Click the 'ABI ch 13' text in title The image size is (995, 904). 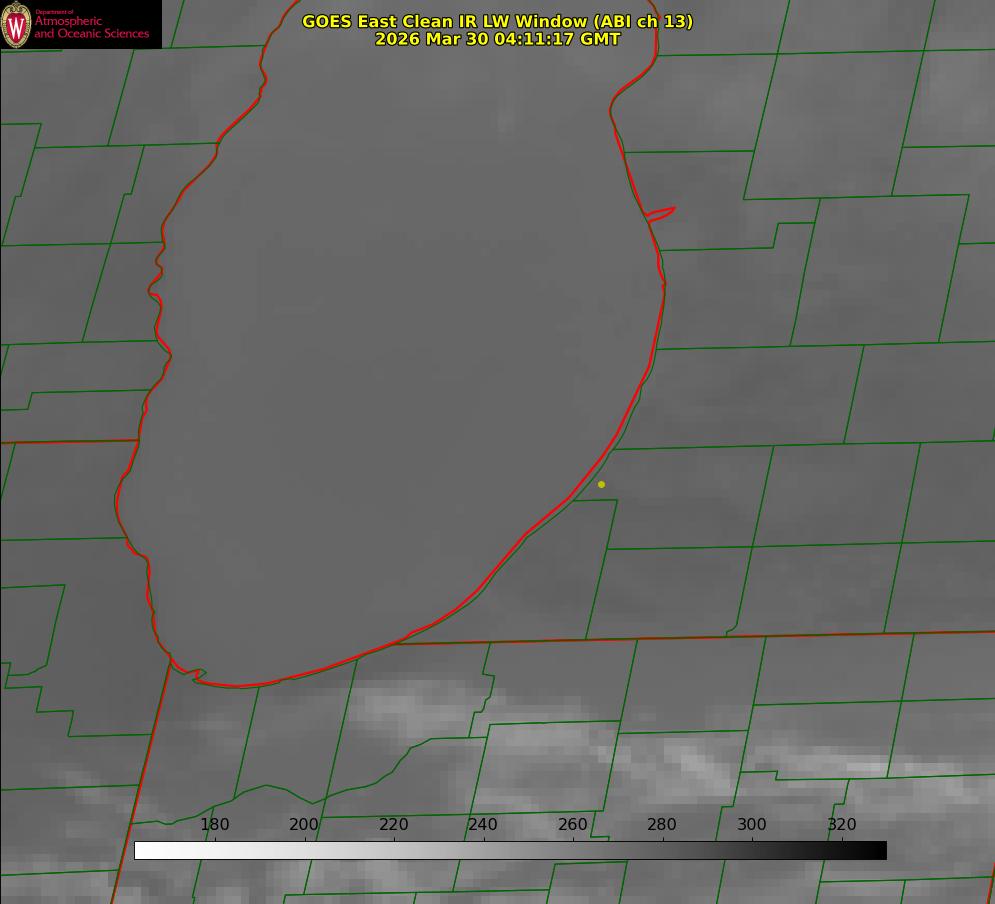point(645,21)
